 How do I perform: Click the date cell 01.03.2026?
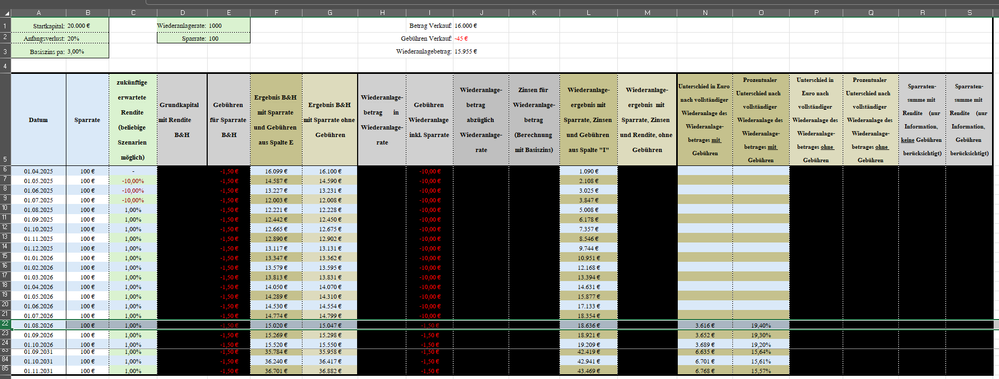38,277
